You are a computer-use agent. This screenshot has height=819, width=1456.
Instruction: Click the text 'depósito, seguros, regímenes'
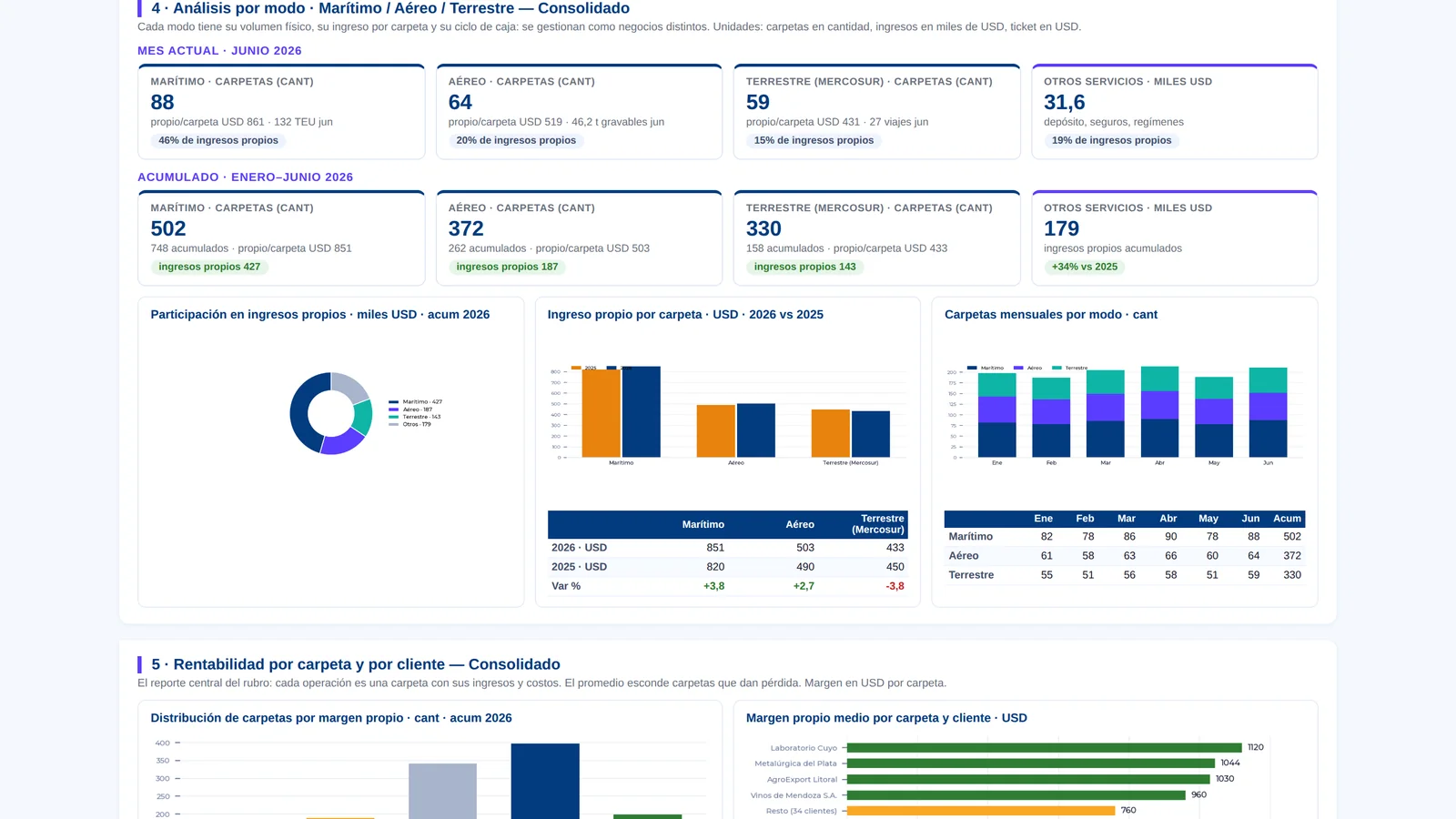(x=1114, y=122)
